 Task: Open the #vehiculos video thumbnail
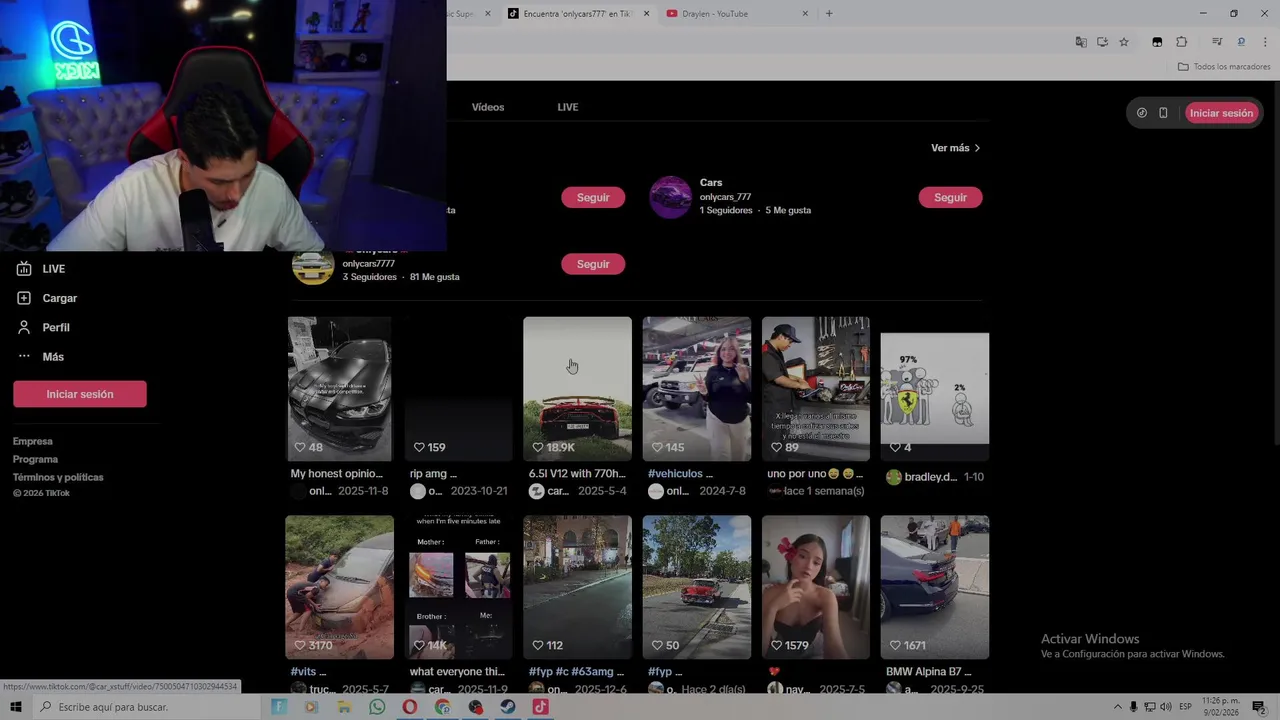697,389
